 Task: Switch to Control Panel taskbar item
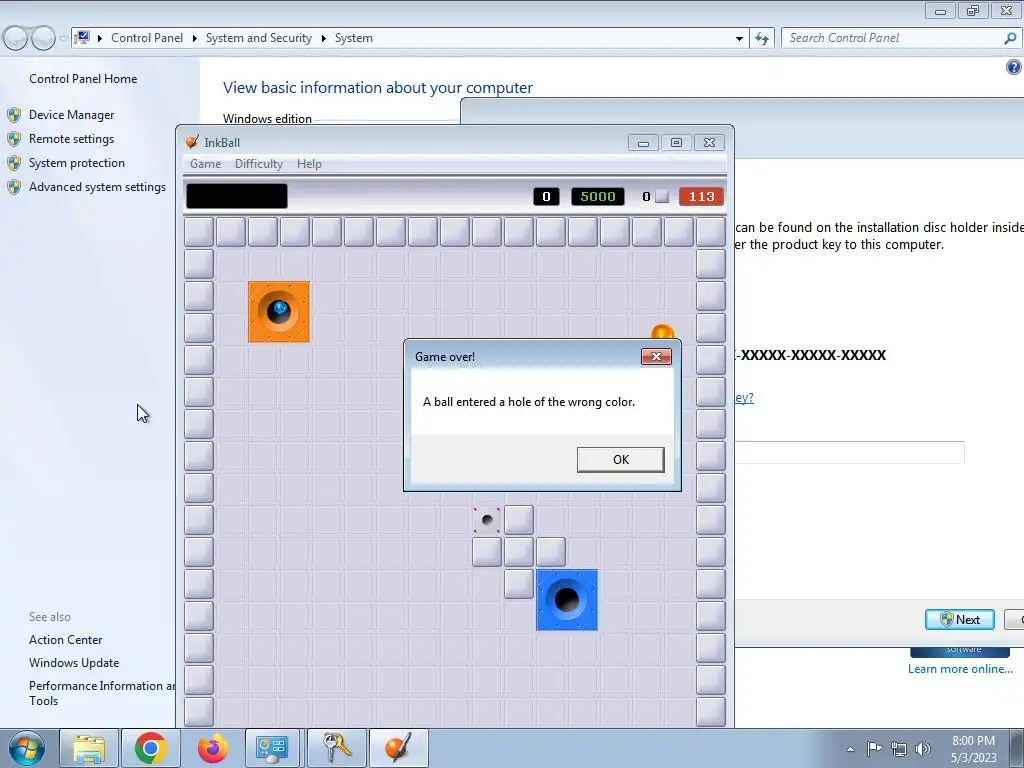tap(272, 748)
